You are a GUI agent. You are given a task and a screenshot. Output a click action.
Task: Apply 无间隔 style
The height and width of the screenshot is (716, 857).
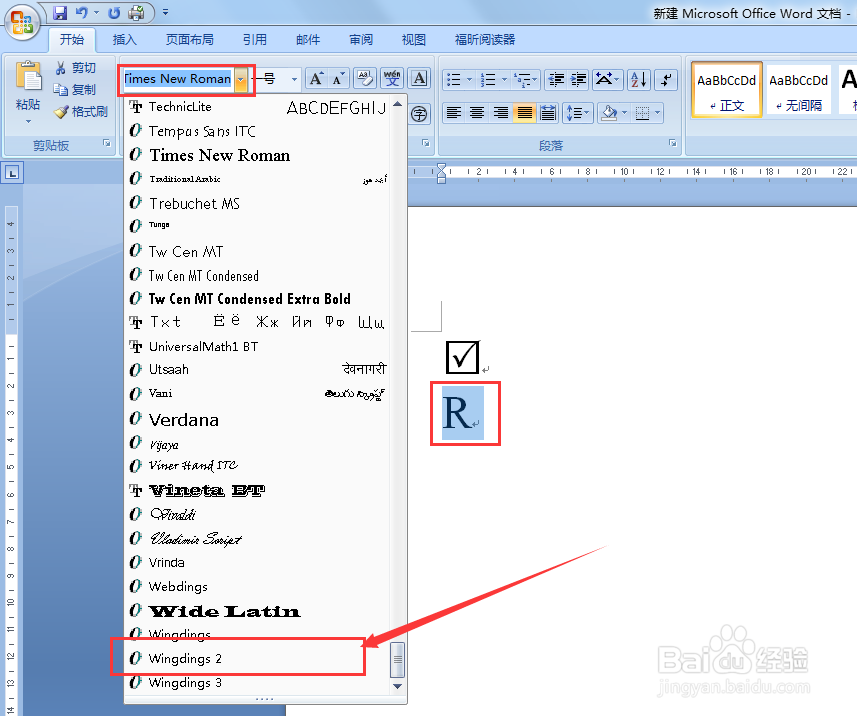pos(799,90)
